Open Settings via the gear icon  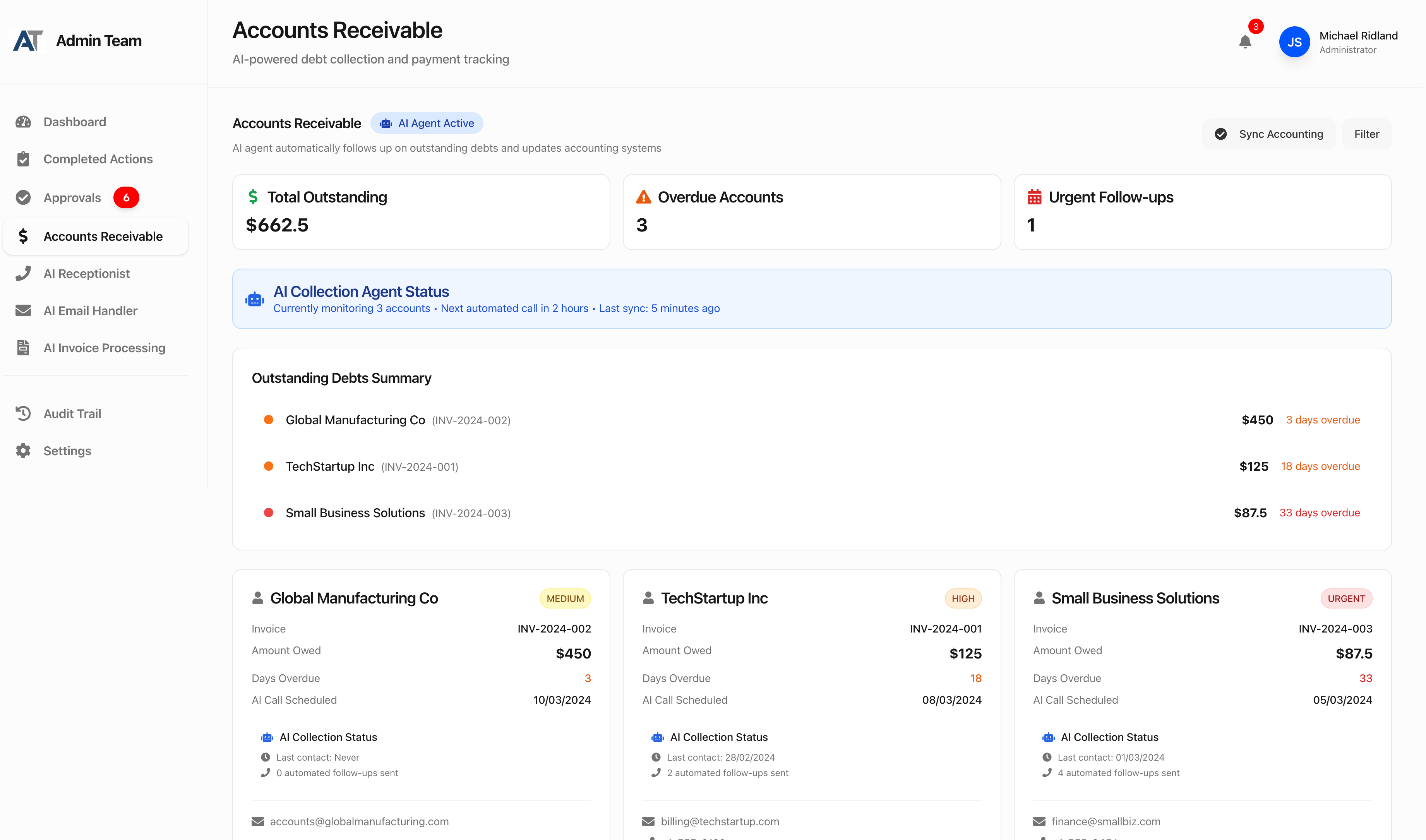[22, 451]
